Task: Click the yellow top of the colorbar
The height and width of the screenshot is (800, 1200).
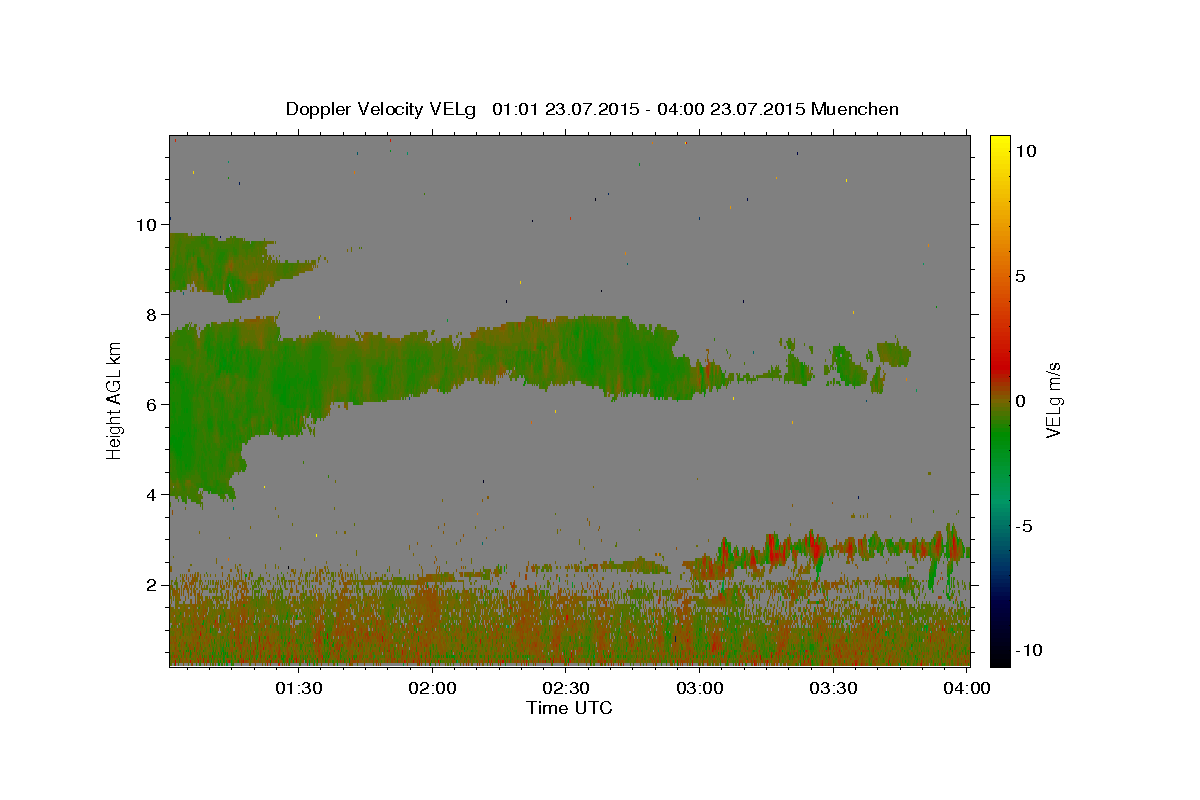Action: point(999,145)
